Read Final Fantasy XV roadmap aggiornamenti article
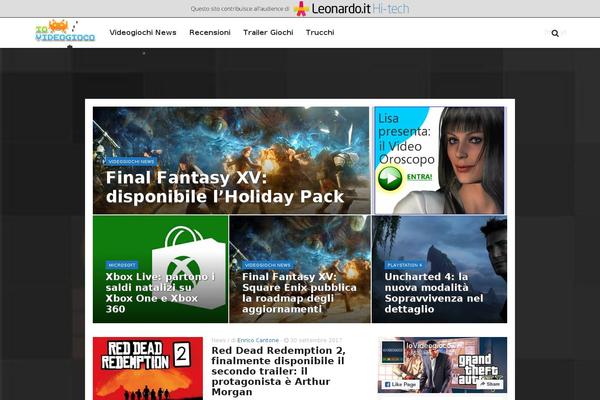Viewport: 600px width, 400px height. 299,293
